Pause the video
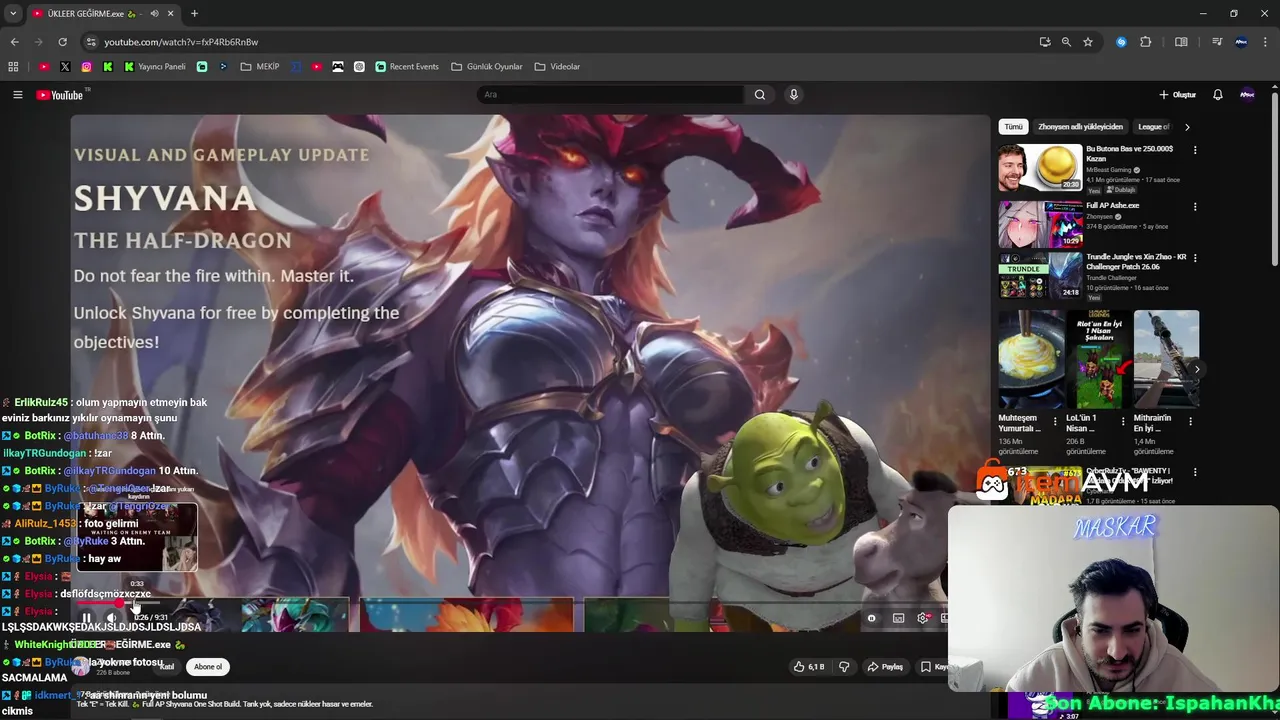Image resolution: width=1280 pixels, height=720 pixels. 86,619
